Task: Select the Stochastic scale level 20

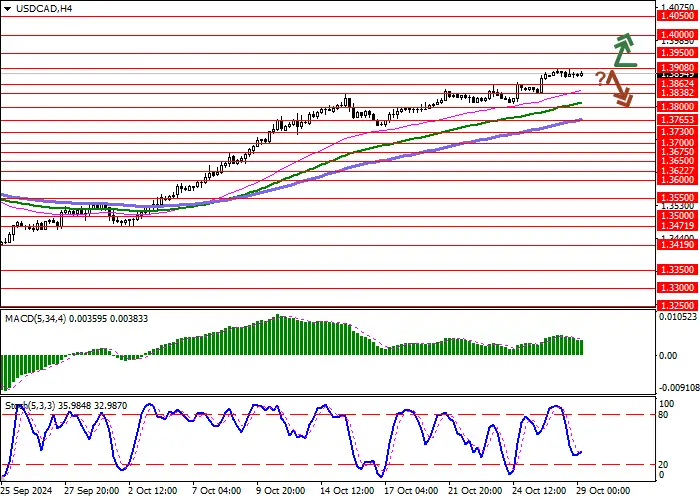Action: [x=663, y=465]
